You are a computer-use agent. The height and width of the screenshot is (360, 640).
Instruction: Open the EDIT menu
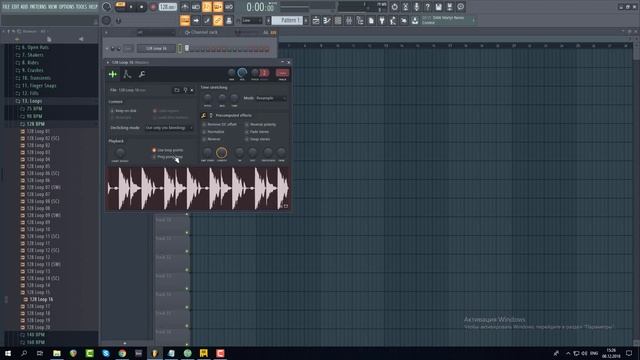pyautogui.click(x=16, y=7)
